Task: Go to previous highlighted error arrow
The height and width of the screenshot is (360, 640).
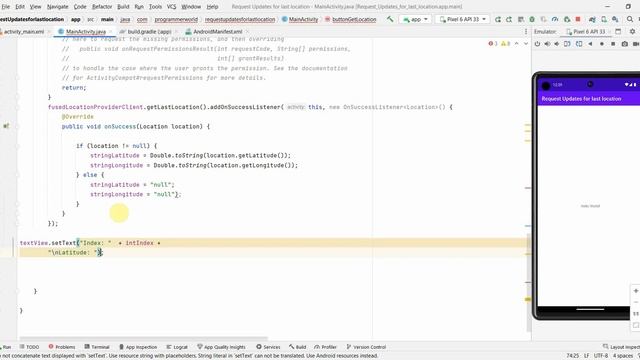Action: 516,44
